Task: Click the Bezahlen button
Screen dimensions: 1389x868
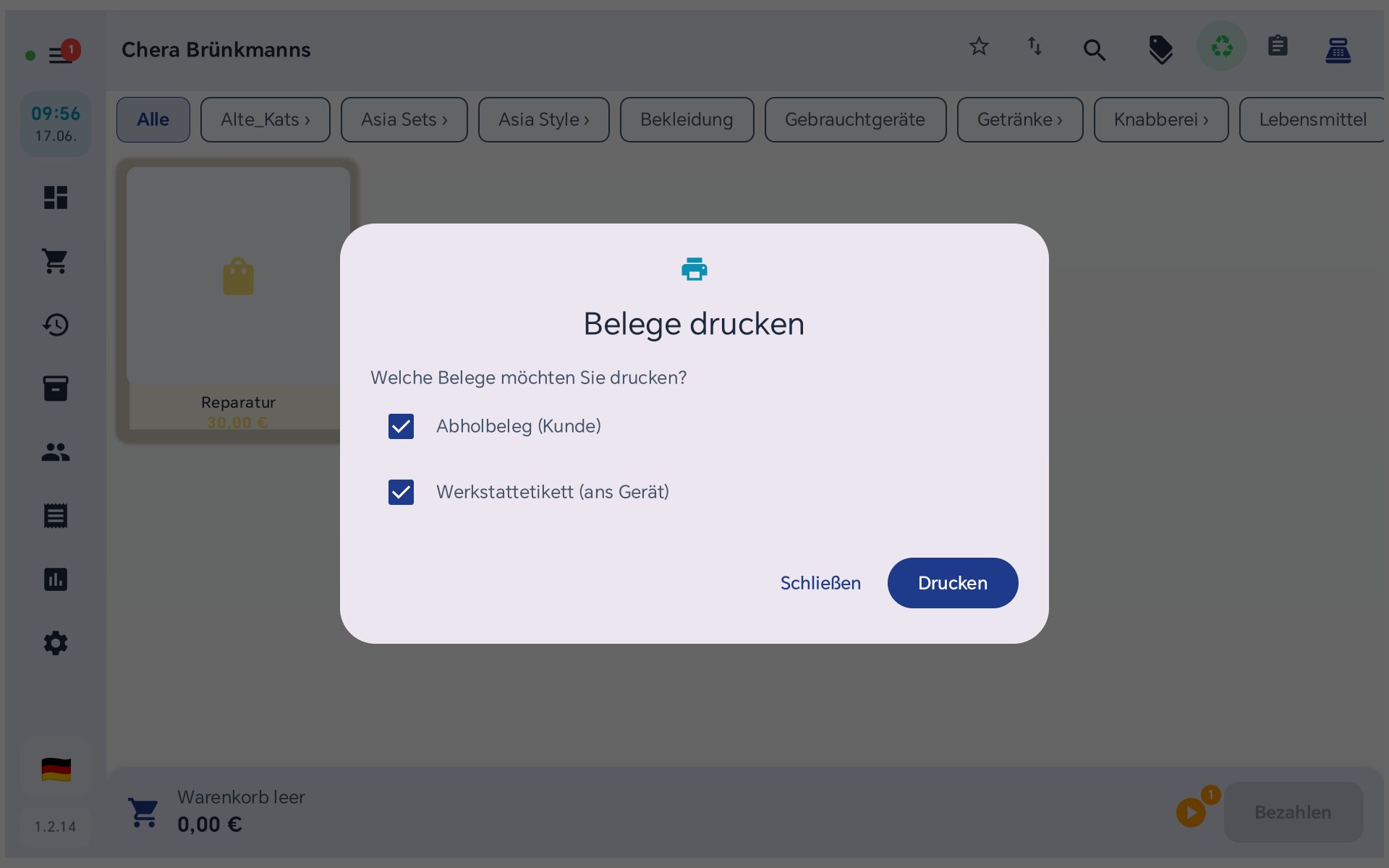Action: 1294,812
